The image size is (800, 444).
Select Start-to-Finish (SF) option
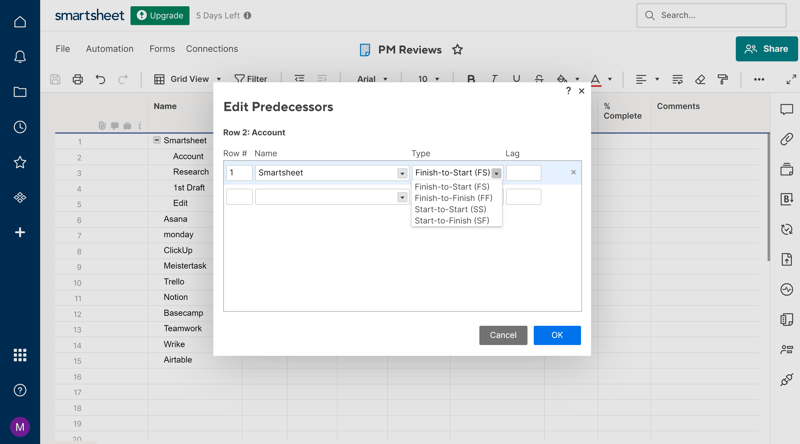(452, 220)
